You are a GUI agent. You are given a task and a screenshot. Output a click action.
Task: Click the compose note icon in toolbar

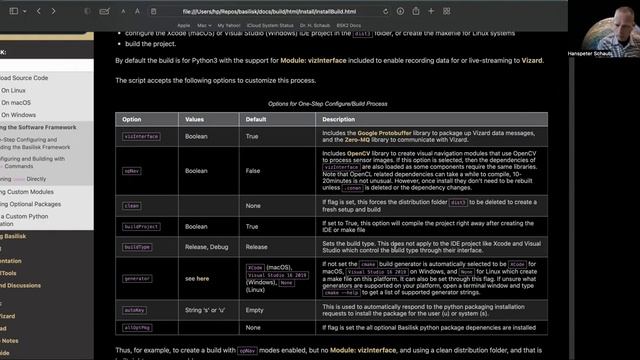tap(104, 11)
